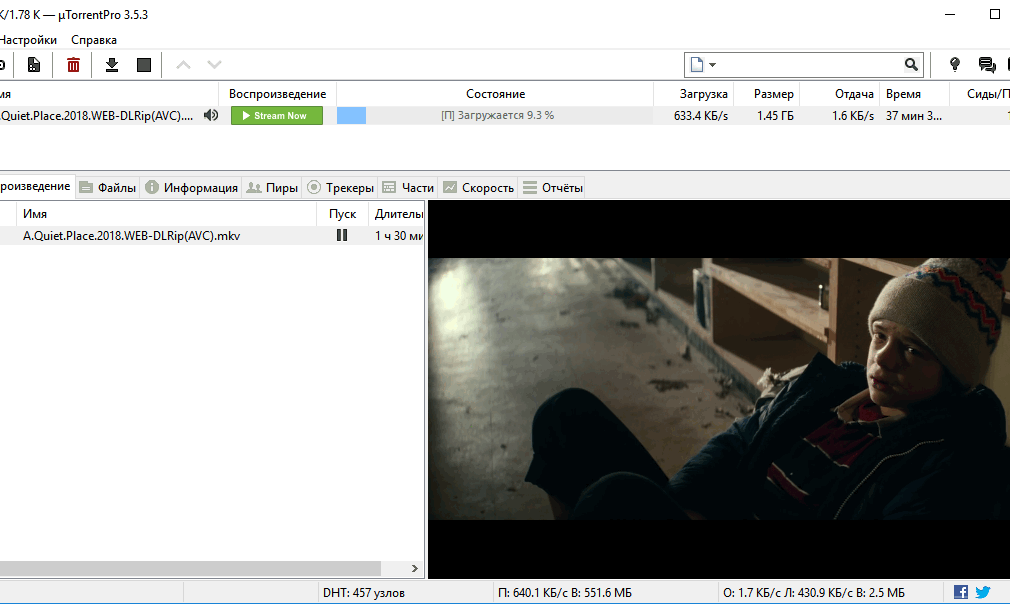This screenshot has height=604, width=1010.
Task: Click the 633.4 КБ/s download speed cell
Action: coord(701,116)
